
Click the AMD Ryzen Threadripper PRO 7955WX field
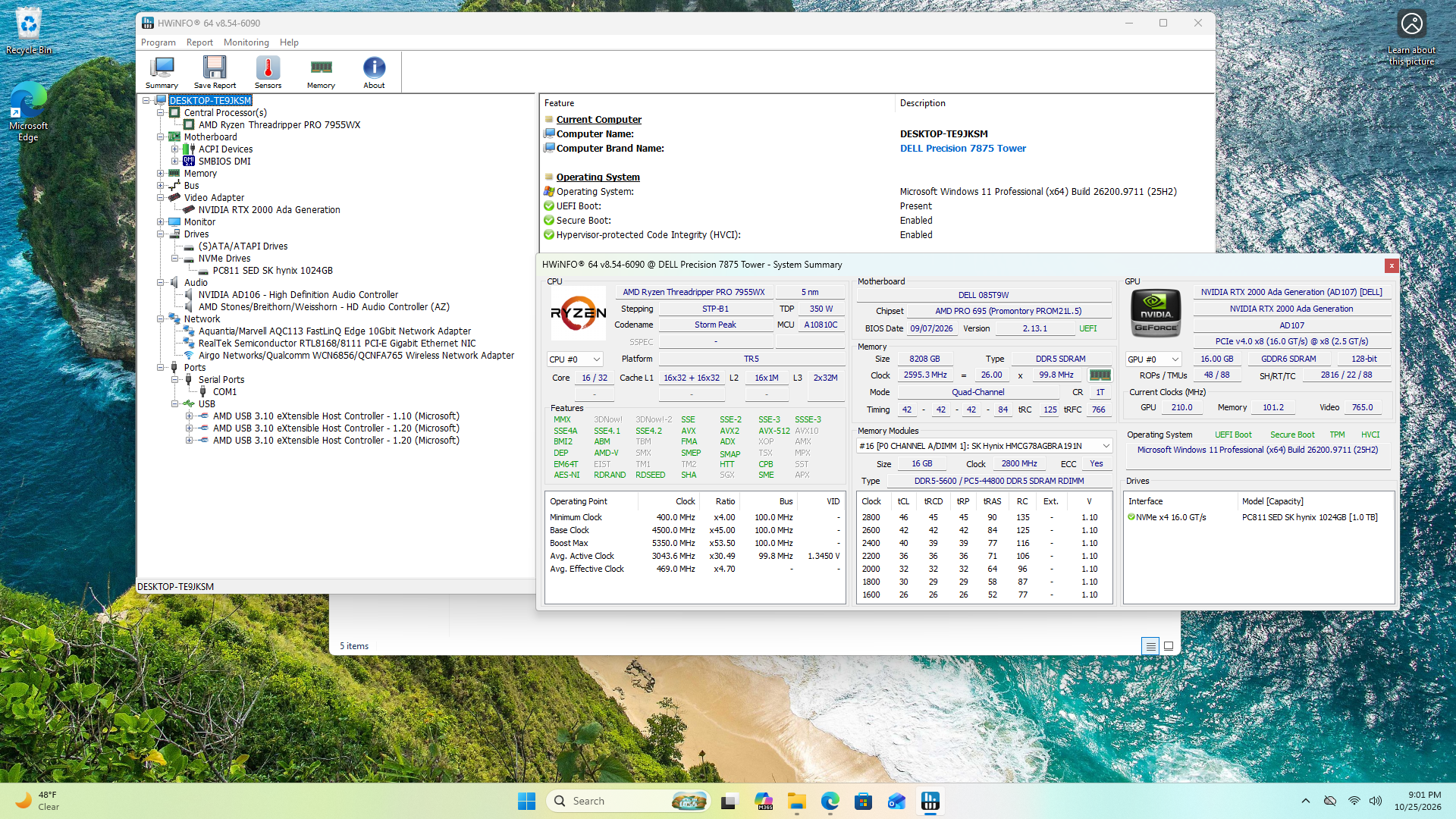(x=693, y=292)
